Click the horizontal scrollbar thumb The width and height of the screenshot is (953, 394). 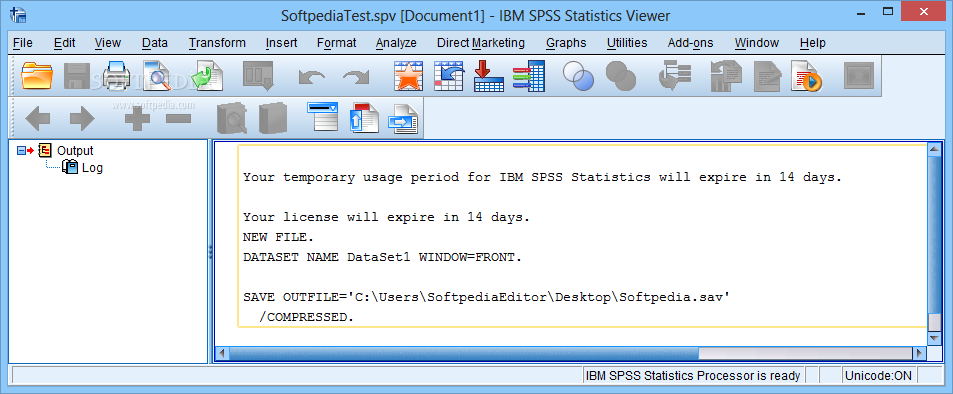464,353
